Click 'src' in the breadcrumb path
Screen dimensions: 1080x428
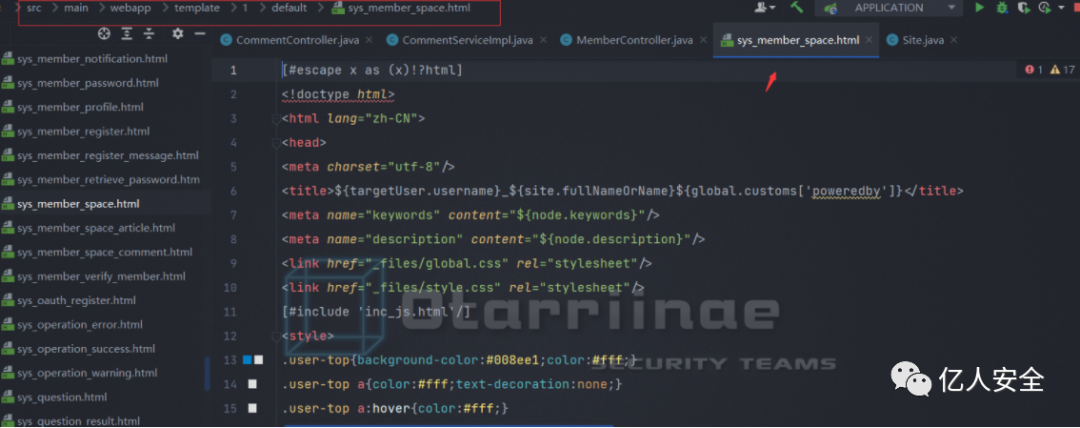(x=34, y=8)
